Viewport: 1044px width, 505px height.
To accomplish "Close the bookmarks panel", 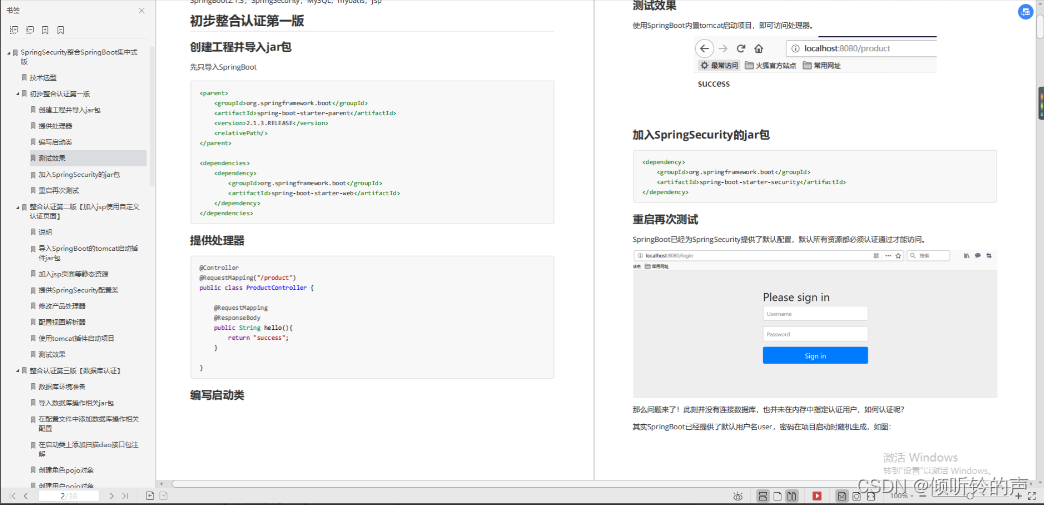I will 141,11.
